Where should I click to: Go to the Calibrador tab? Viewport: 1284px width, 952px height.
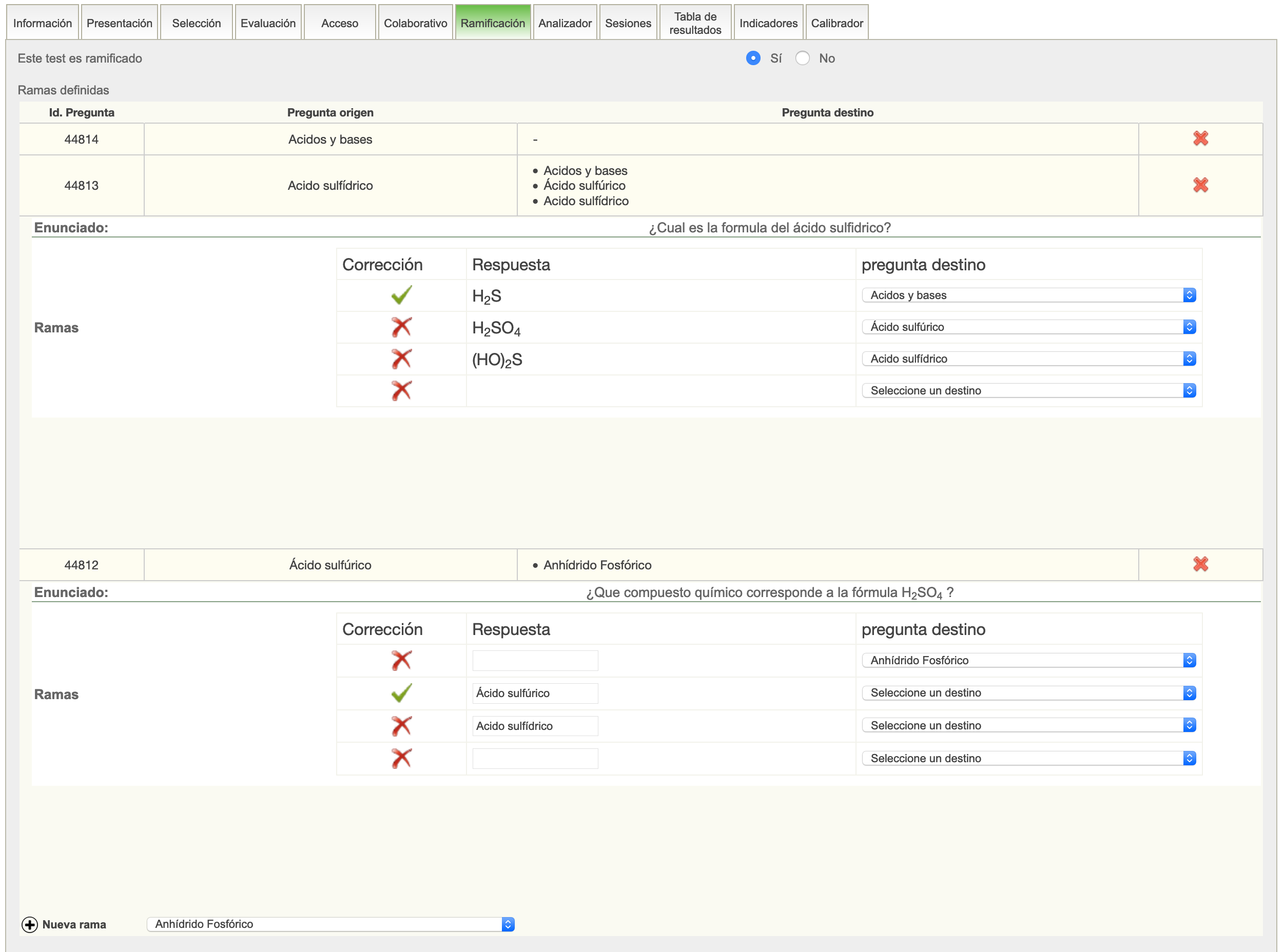pyautogui.click(x=836, y=23)
